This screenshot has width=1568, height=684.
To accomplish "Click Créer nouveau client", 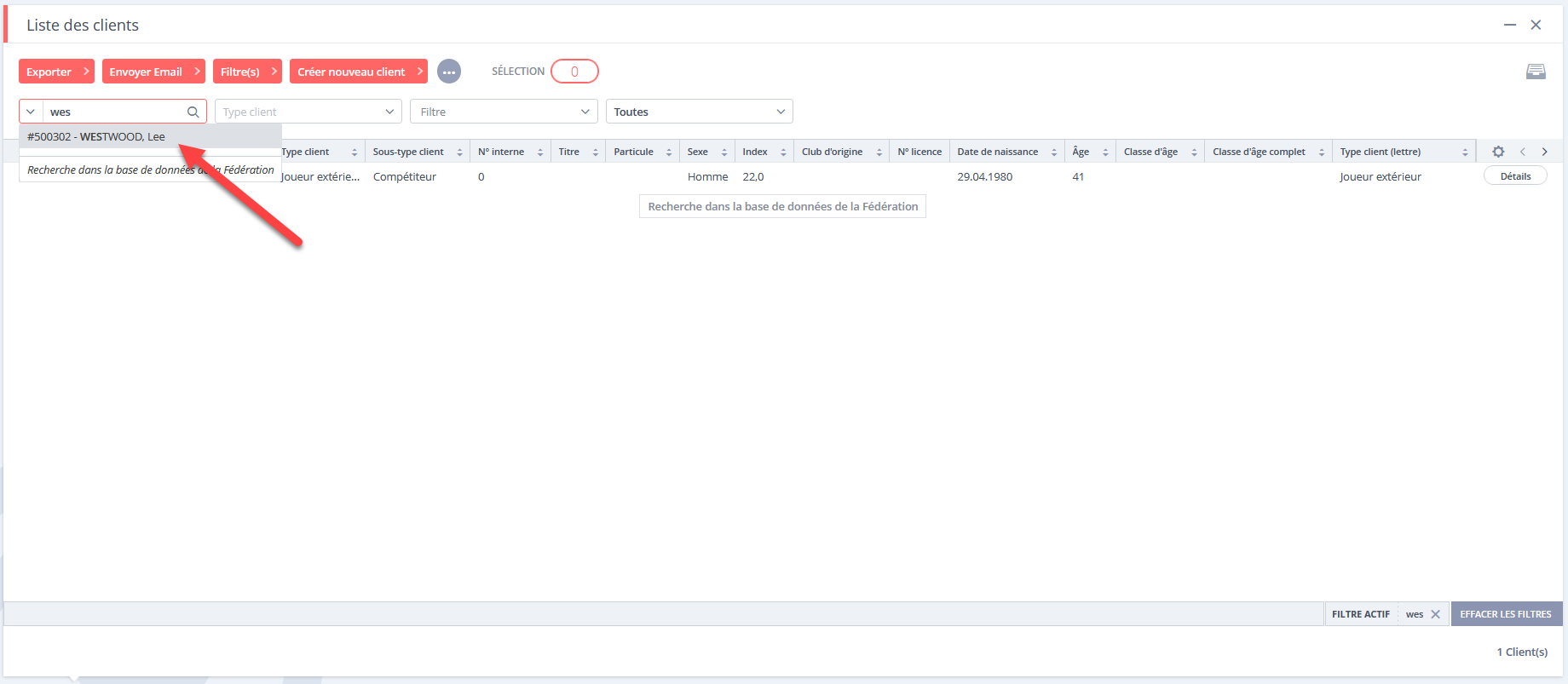I will point(359,72).
